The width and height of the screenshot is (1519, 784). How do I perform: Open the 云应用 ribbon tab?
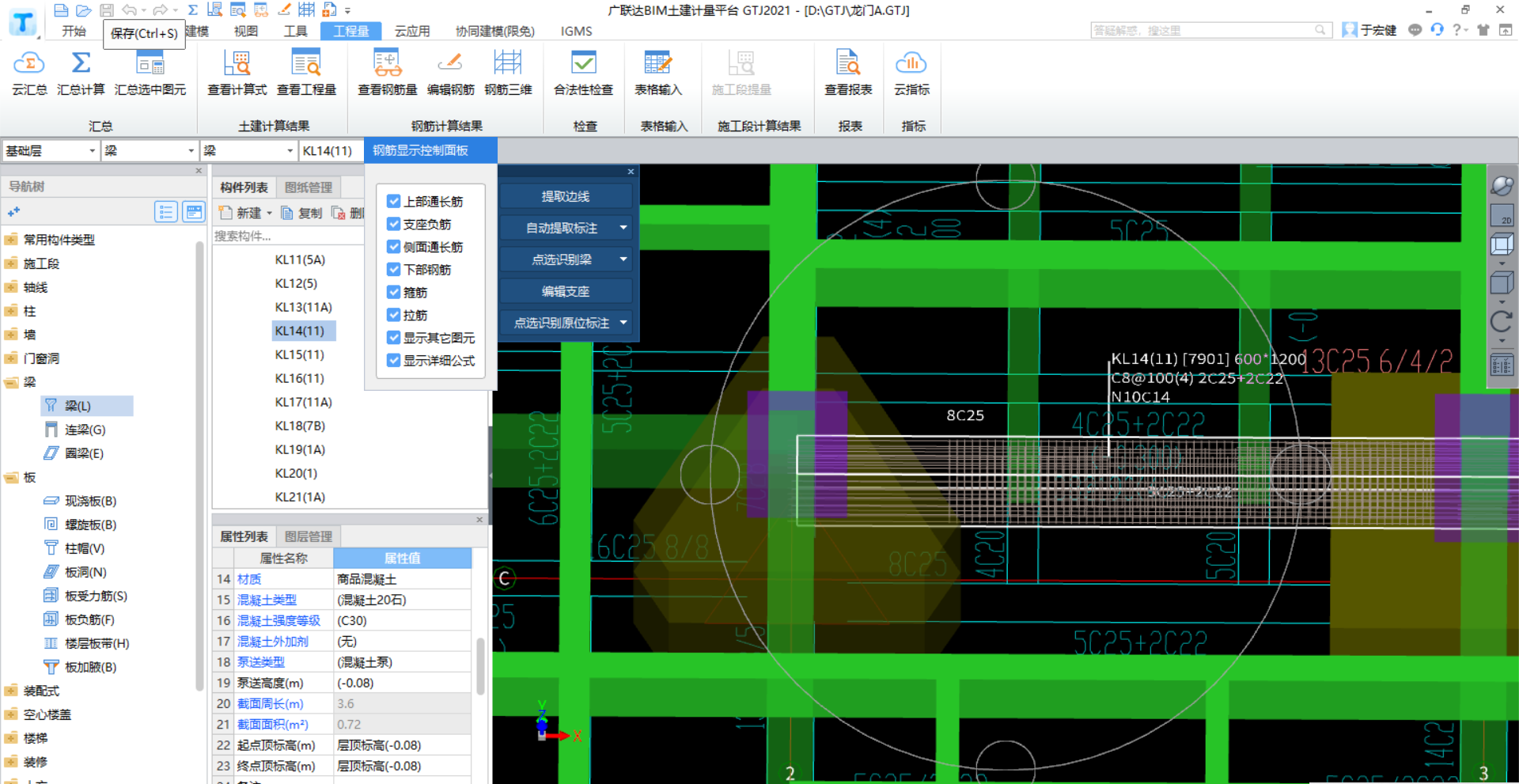coord(412,31)
